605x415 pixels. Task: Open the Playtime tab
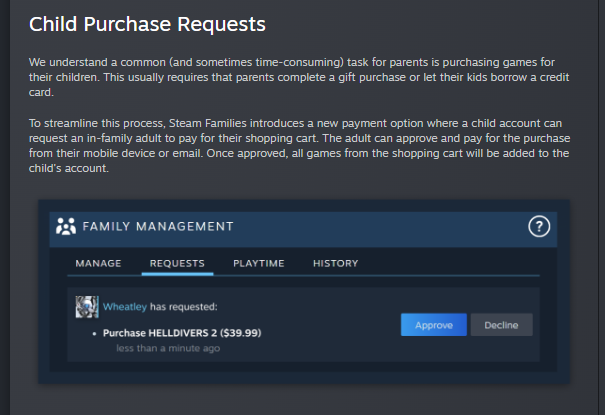click(x=259, y=263)
